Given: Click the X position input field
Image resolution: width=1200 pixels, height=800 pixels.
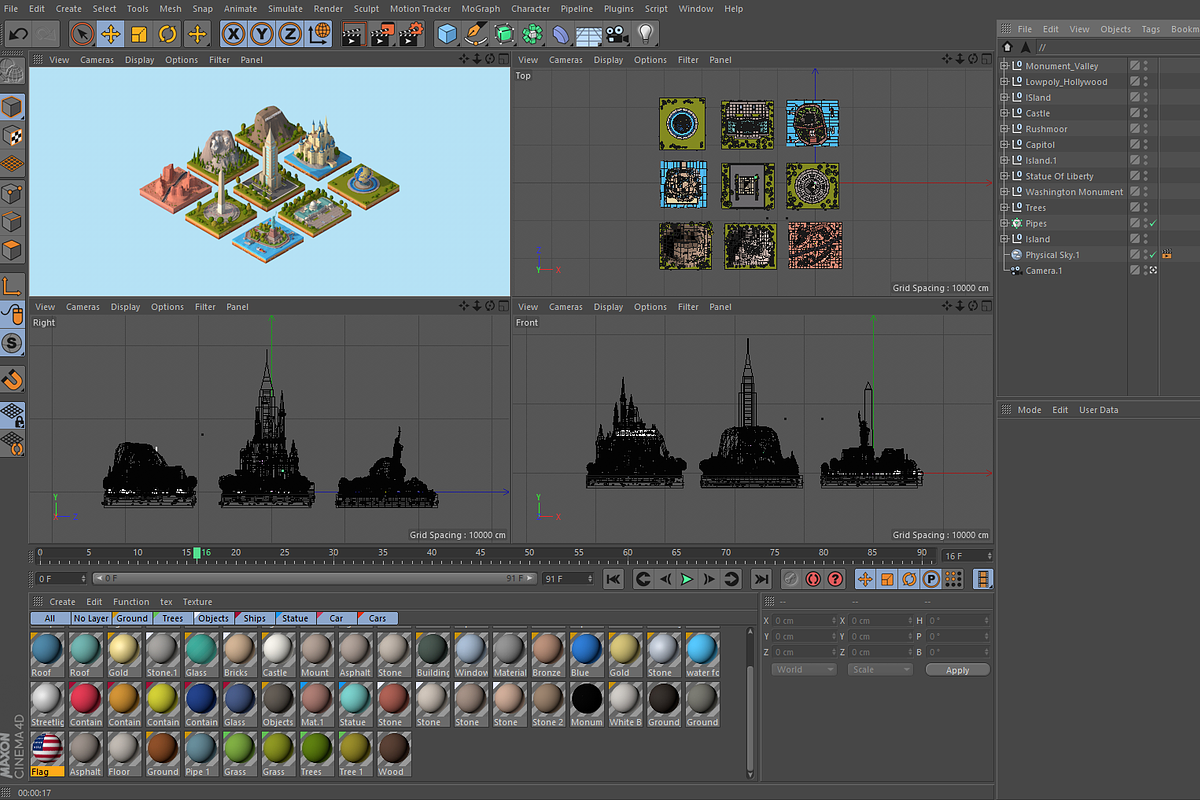Looking at the screenshot, I should [803, 621].
